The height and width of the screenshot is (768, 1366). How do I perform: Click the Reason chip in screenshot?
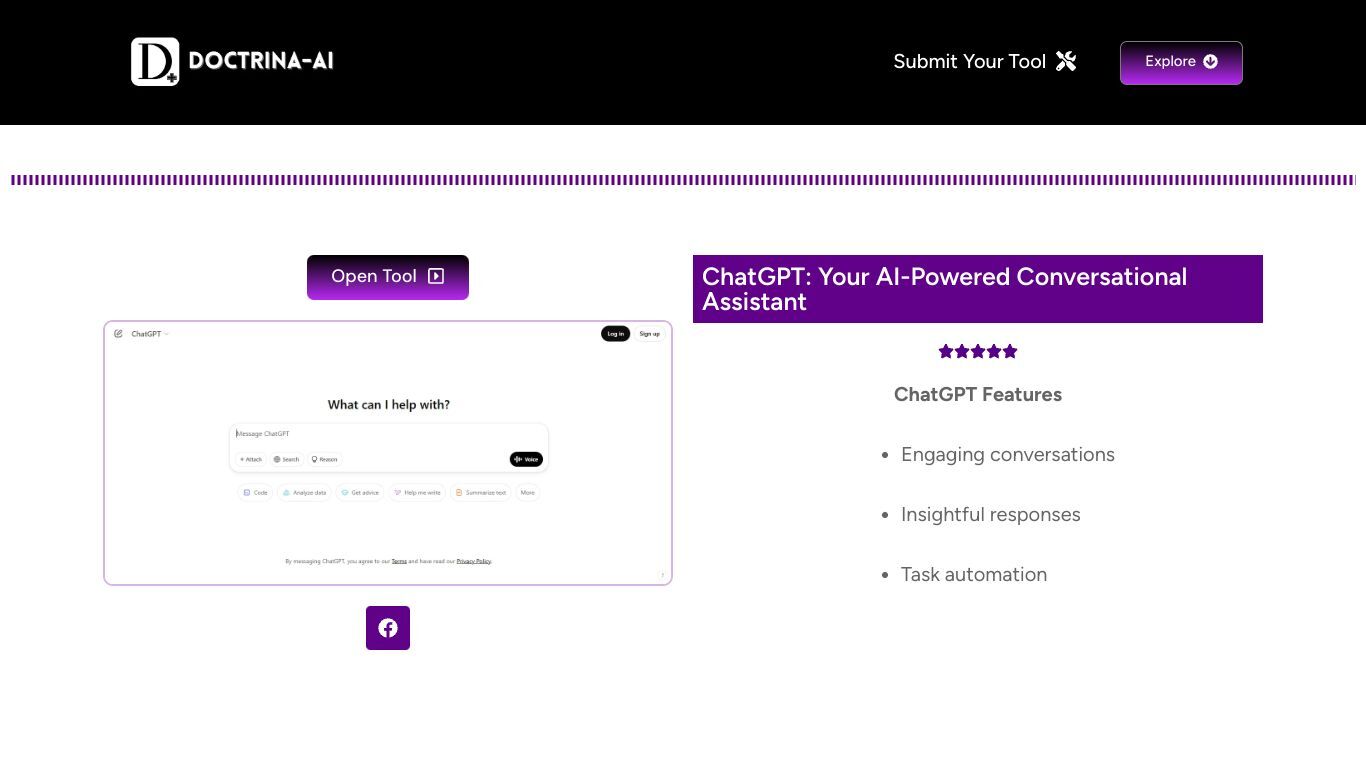click(x=324, y=460)
